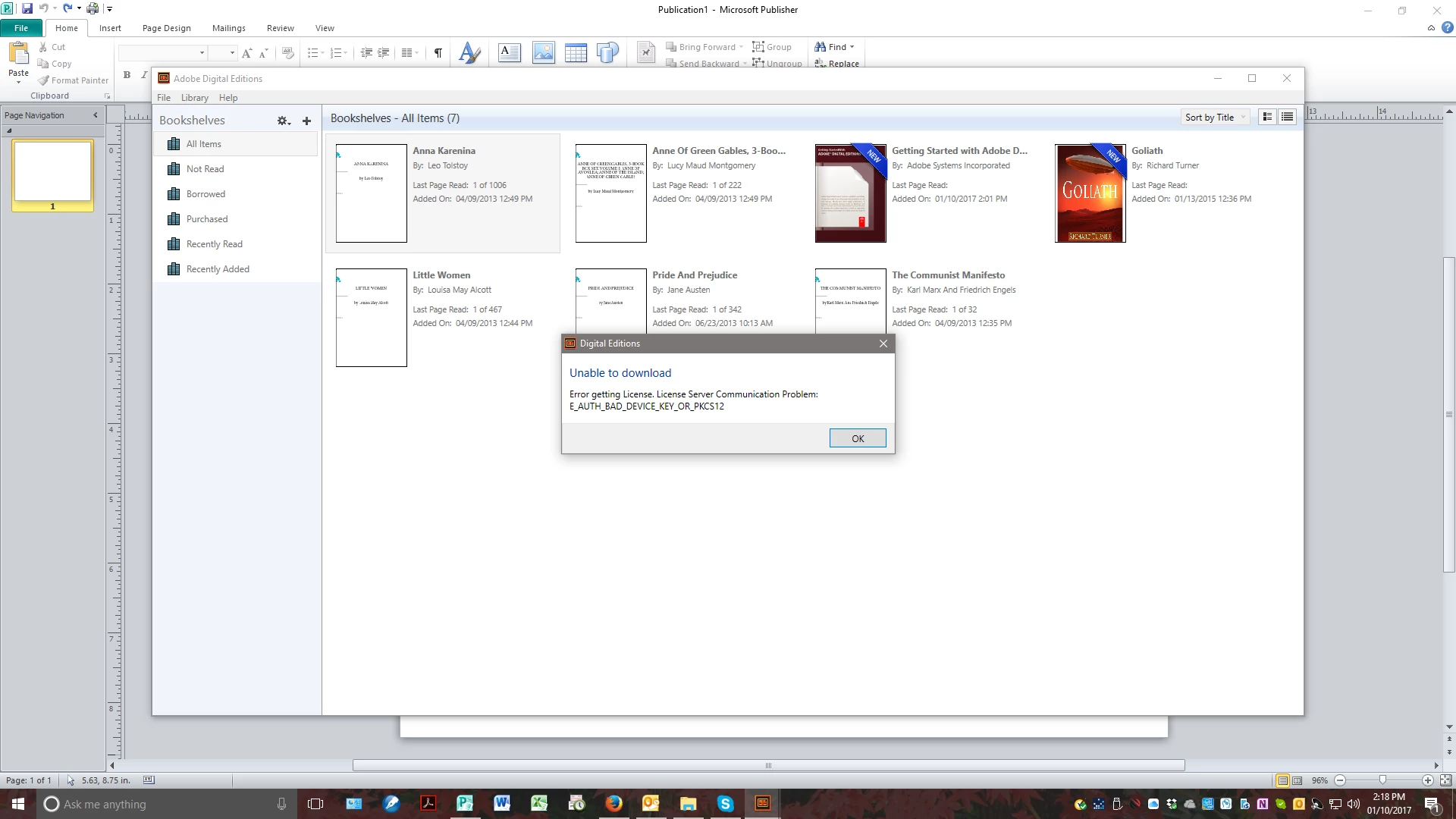Adjust the zoom slider in status bar
Image resolution: width=1456 pixels, height=819 pixels.
pos(1382,780)
